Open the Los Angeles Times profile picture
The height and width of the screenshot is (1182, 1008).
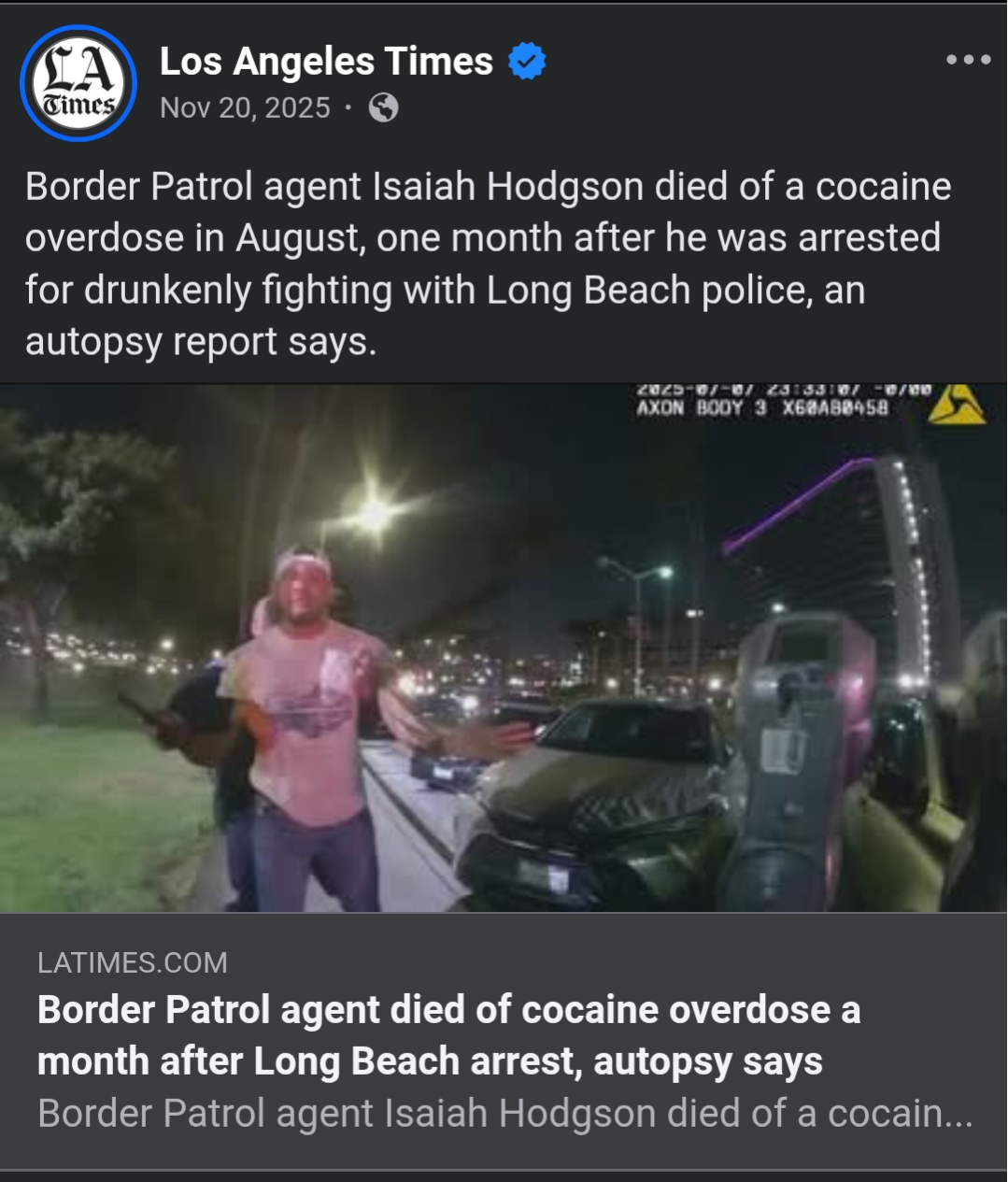(x=78, y=83)
